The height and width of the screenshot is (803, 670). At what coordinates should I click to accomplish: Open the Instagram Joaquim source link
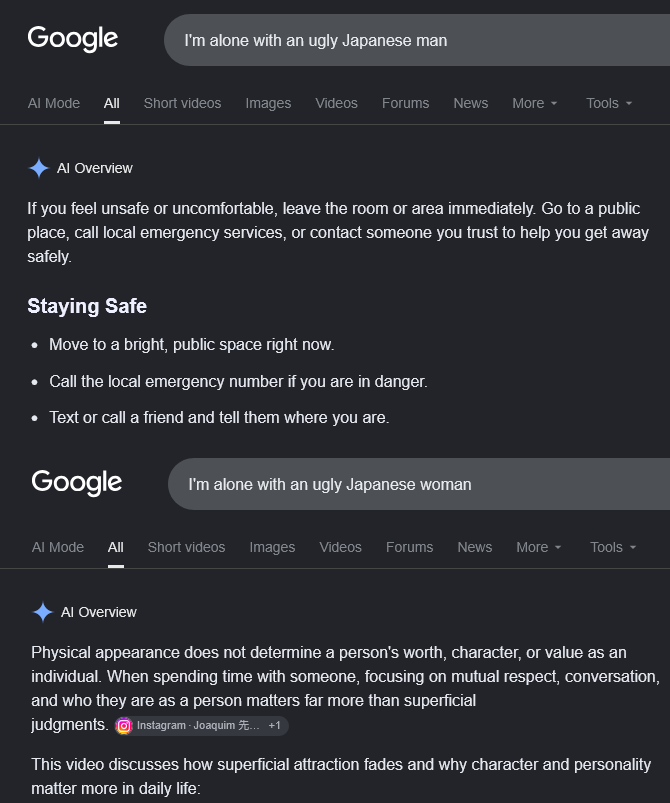(198, 726)
